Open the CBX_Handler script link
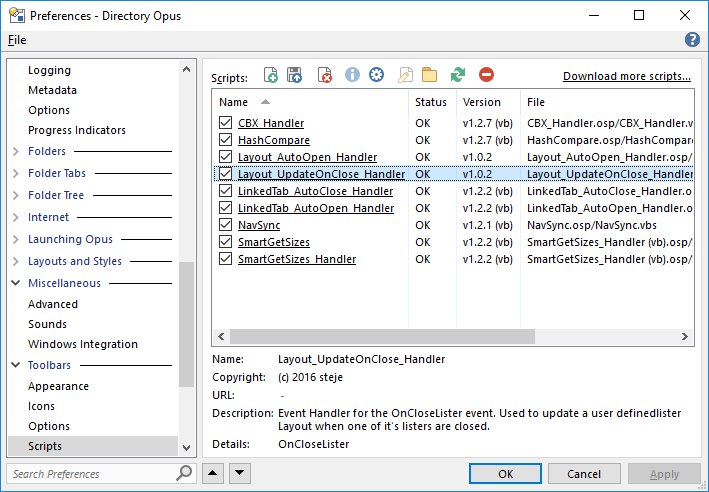The height and width of the screenshot is (492, 709). point(271,123)
